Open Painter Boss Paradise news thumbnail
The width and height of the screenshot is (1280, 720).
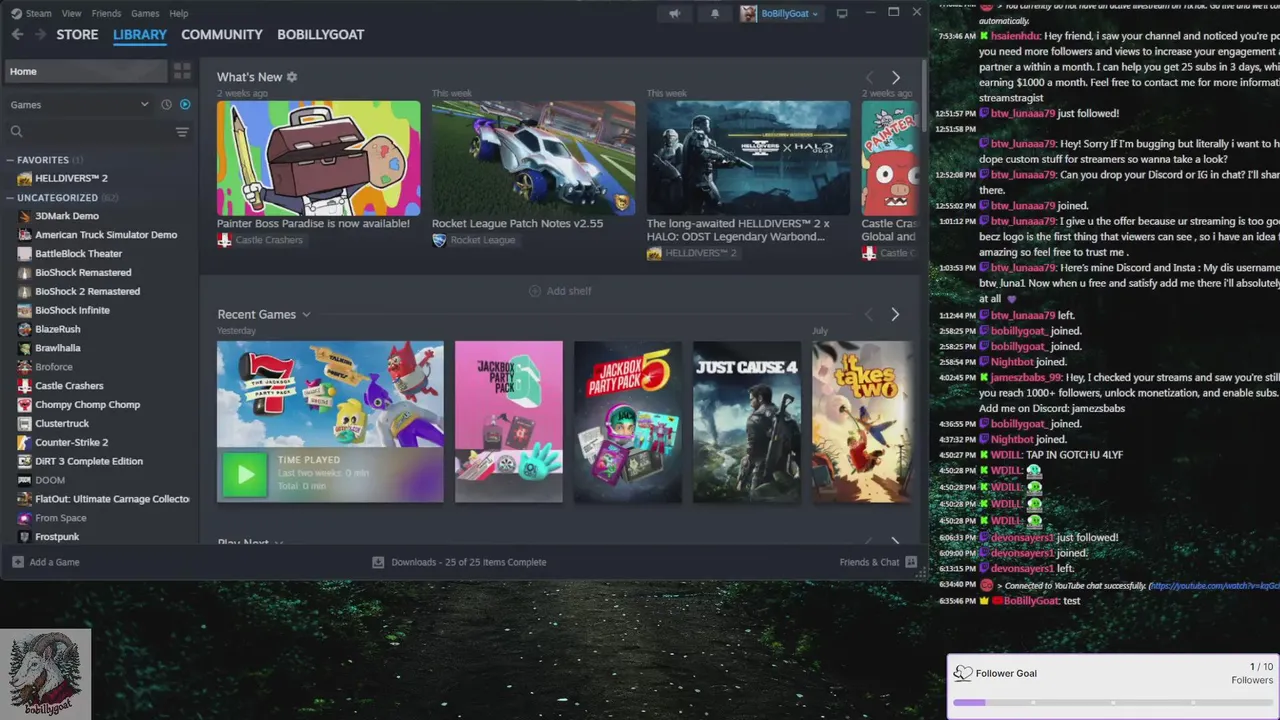pyautogui.click(x=319, y=158)
